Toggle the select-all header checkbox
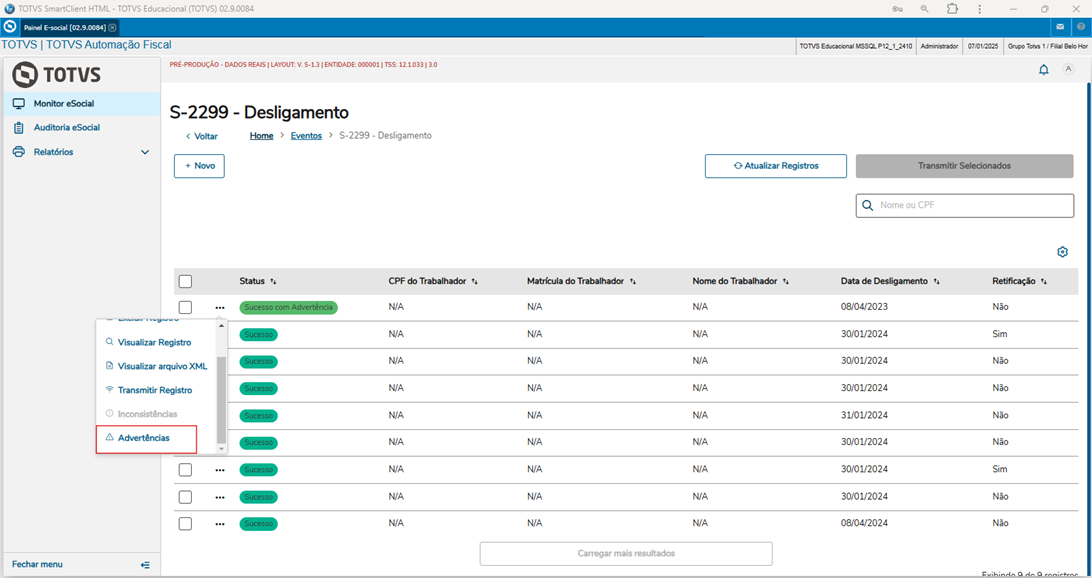Image resolution: width=1092 pixels, height=578 pixels. [185, 281]
